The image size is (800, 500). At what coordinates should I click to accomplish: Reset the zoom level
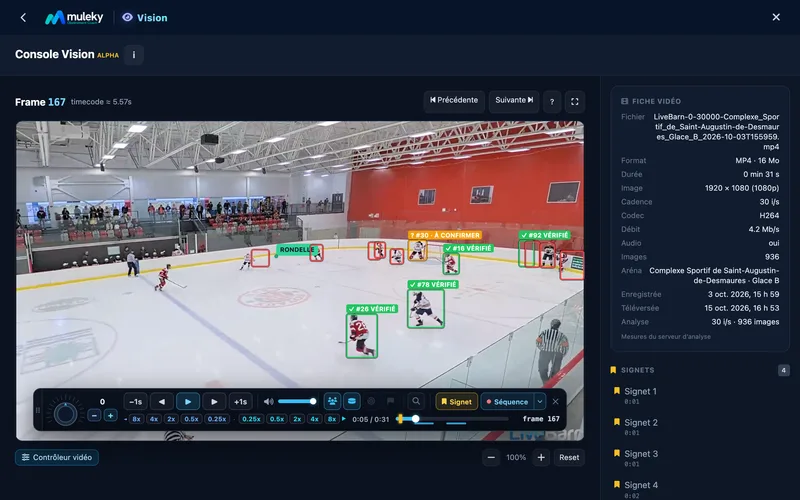[569, 457]
